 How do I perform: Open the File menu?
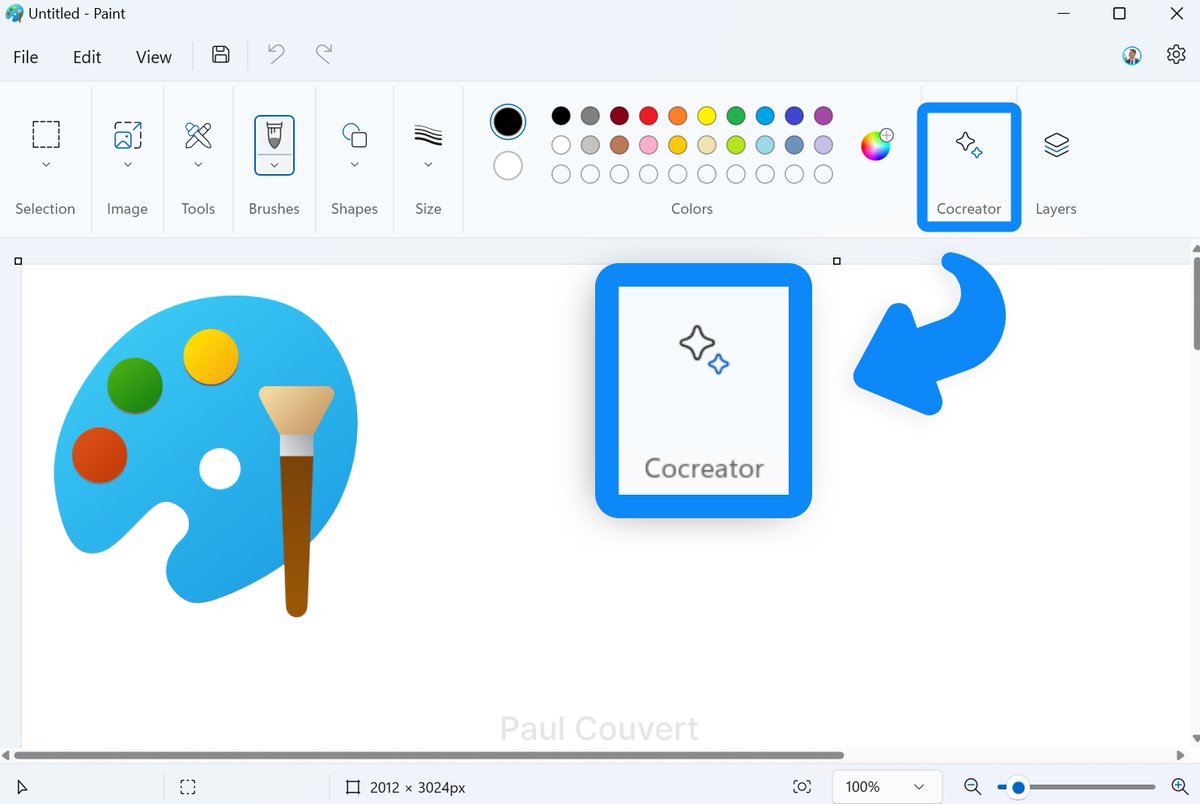click(26, 57)
